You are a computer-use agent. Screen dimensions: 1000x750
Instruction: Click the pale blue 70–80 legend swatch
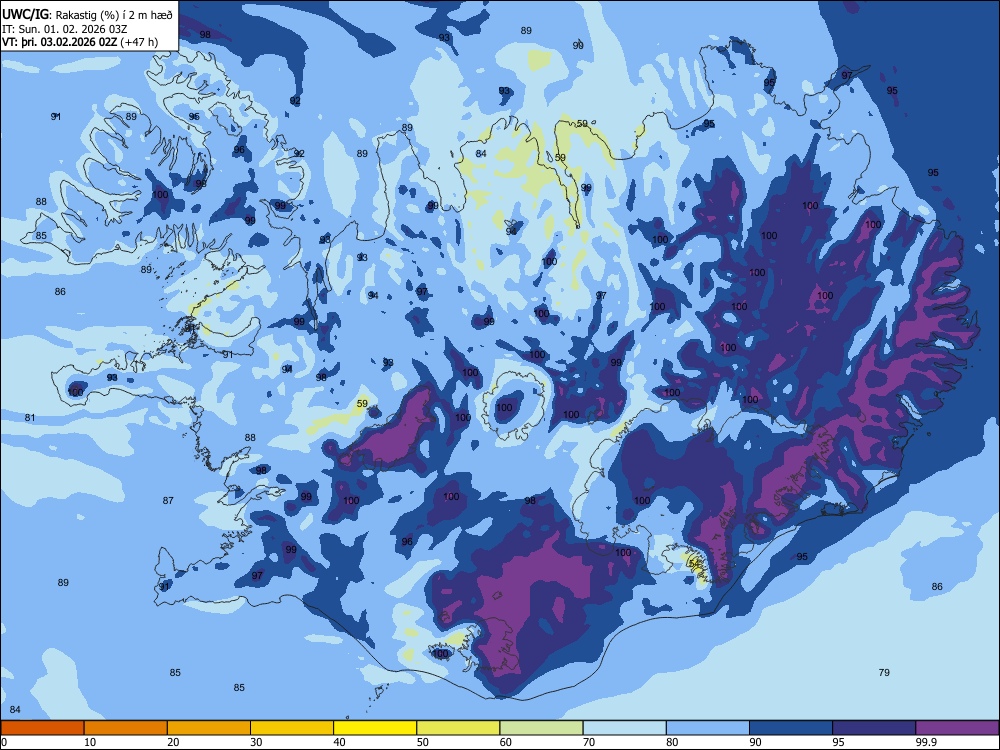coord(624,728)
